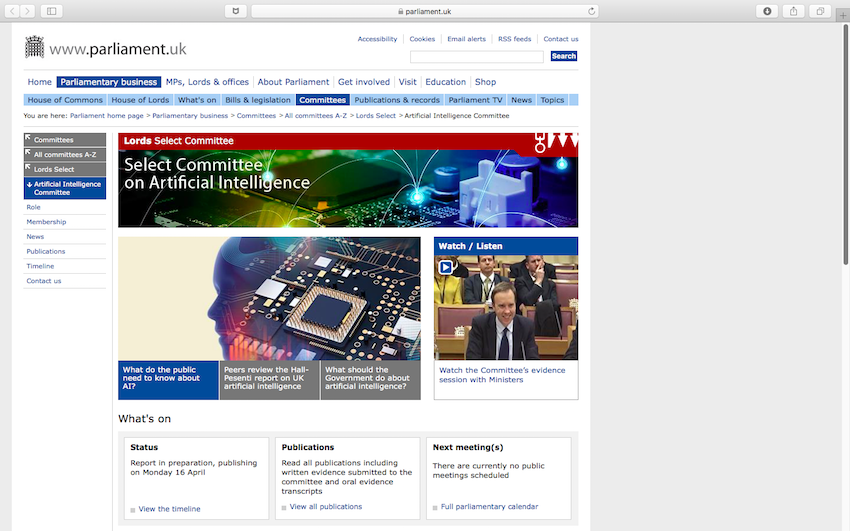
Task: Select the Committees submenu tab
Action: pyautogui.click(x=323, y=100)
